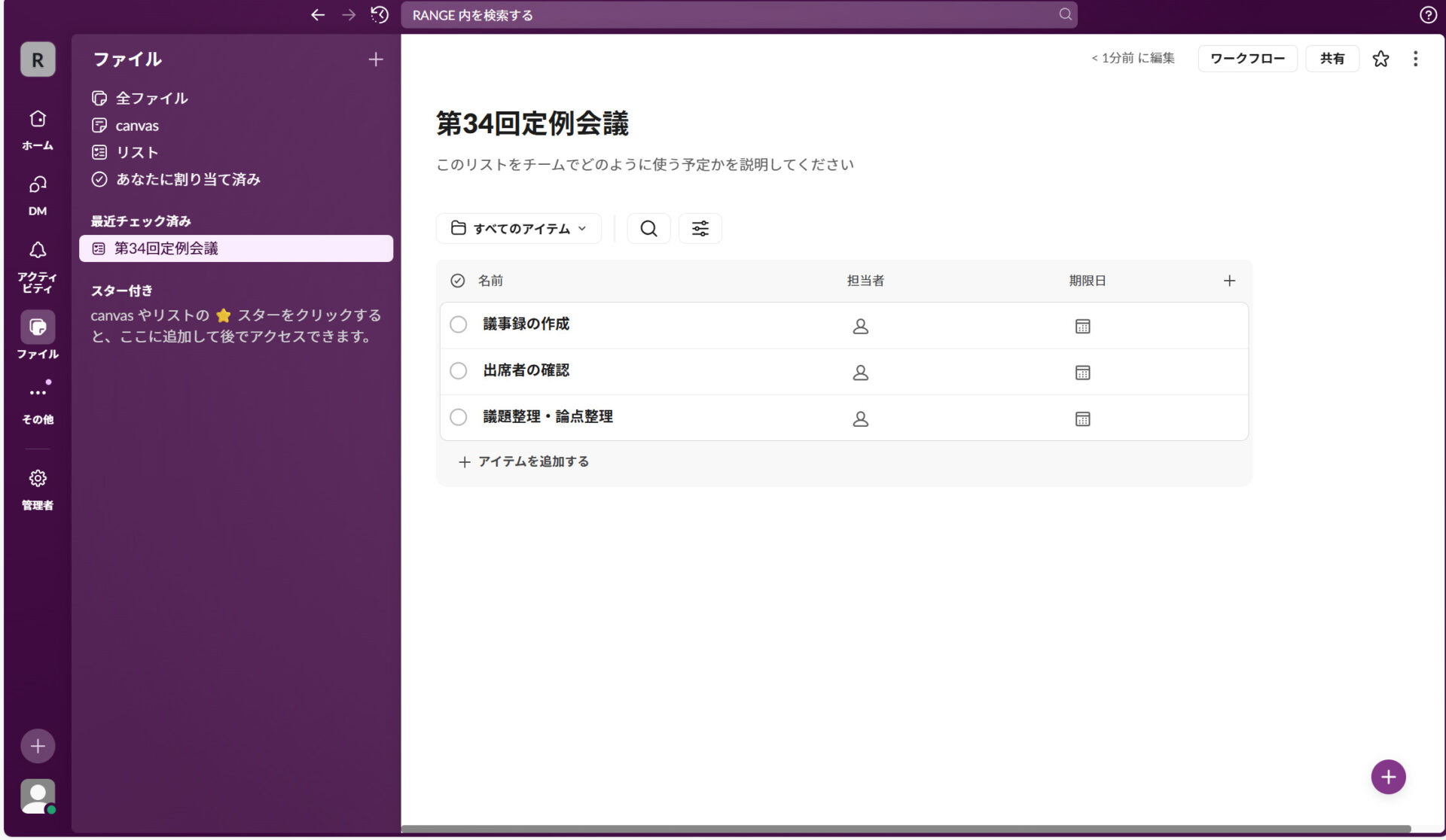Open the アクティビティ icon in the left rail
The height and width of the screenshot is (840, 1446).
point(37,251)
